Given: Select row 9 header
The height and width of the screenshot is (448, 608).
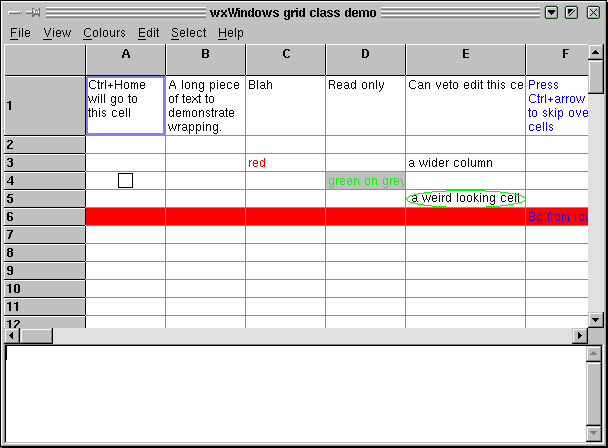Looking at the screenshot, I should pyautogui.click(x=45, y=270).
